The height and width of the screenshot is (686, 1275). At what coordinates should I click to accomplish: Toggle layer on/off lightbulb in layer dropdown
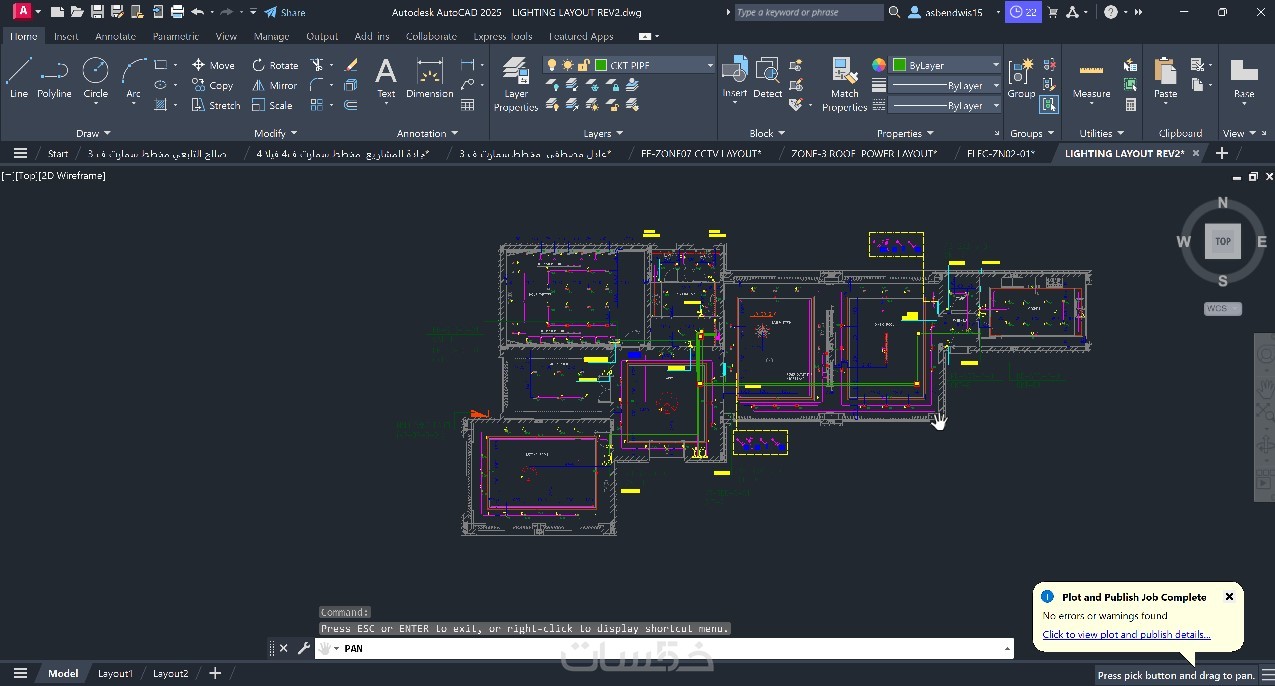click(551, 65)
